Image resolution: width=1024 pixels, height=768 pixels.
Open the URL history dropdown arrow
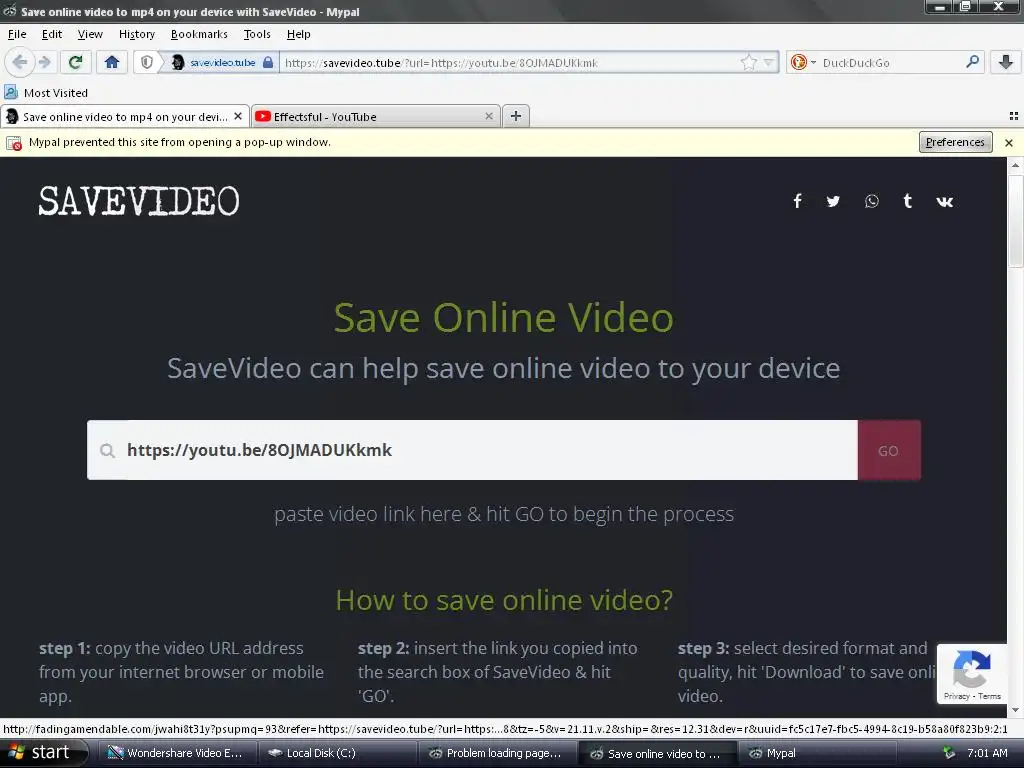[769, 62]
